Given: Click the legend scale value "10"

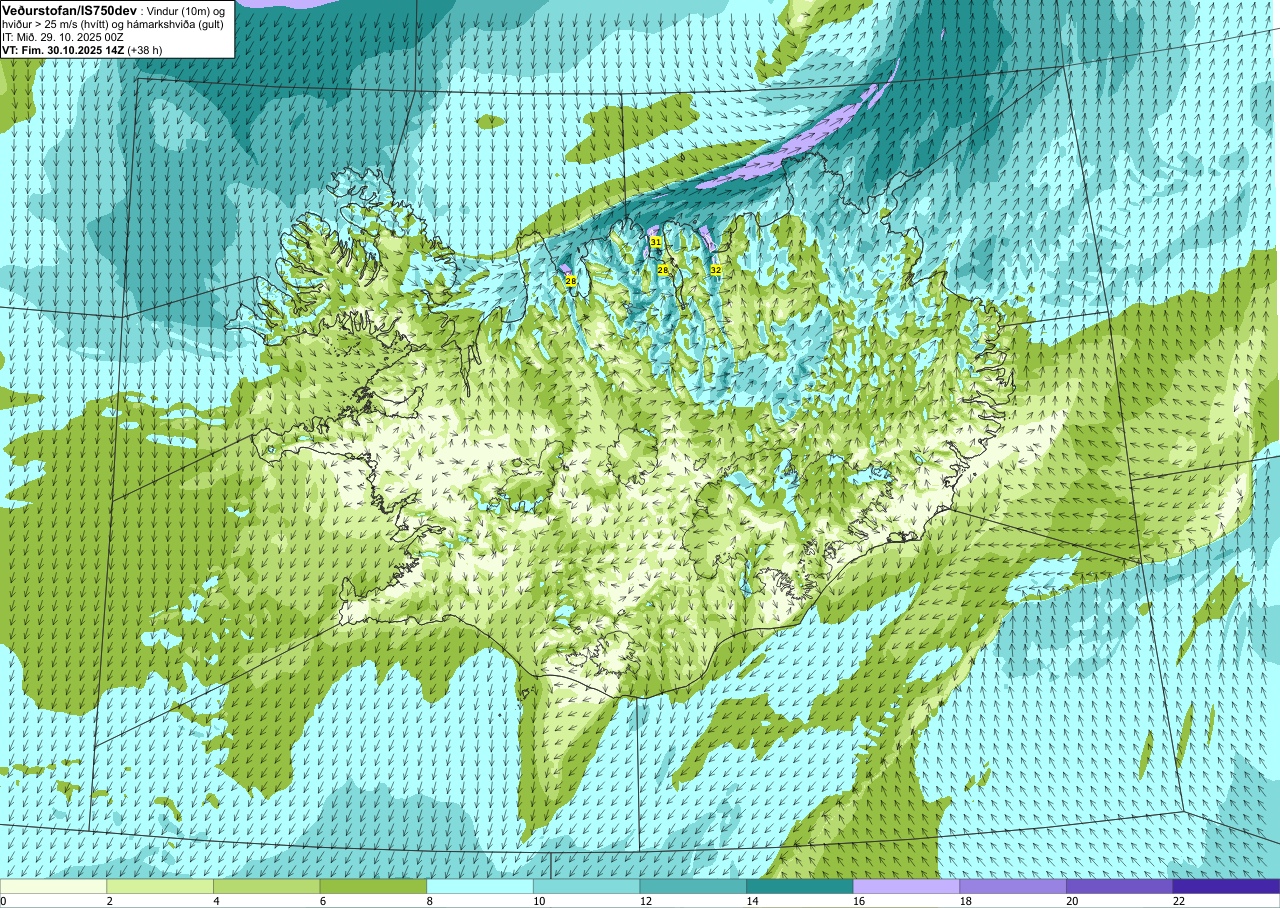Looking at the screenshot, I should pyautogui.click(x=539, y=901).
